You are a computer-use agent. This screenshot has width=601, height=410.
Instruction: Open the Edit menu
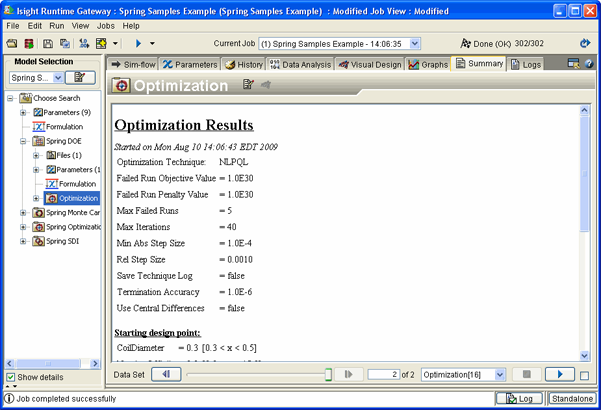tap(34, 26)
